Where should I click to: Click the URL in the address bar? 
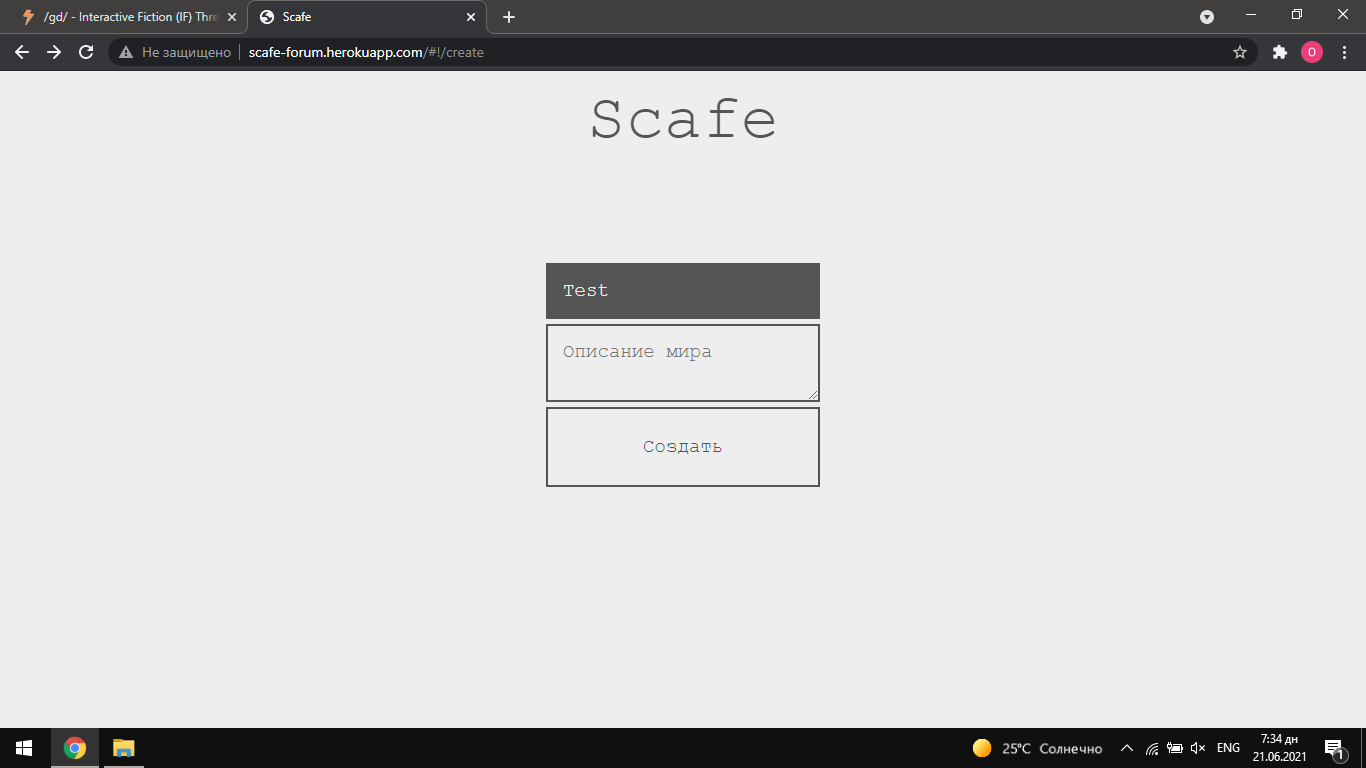click(x=366, y=52)
